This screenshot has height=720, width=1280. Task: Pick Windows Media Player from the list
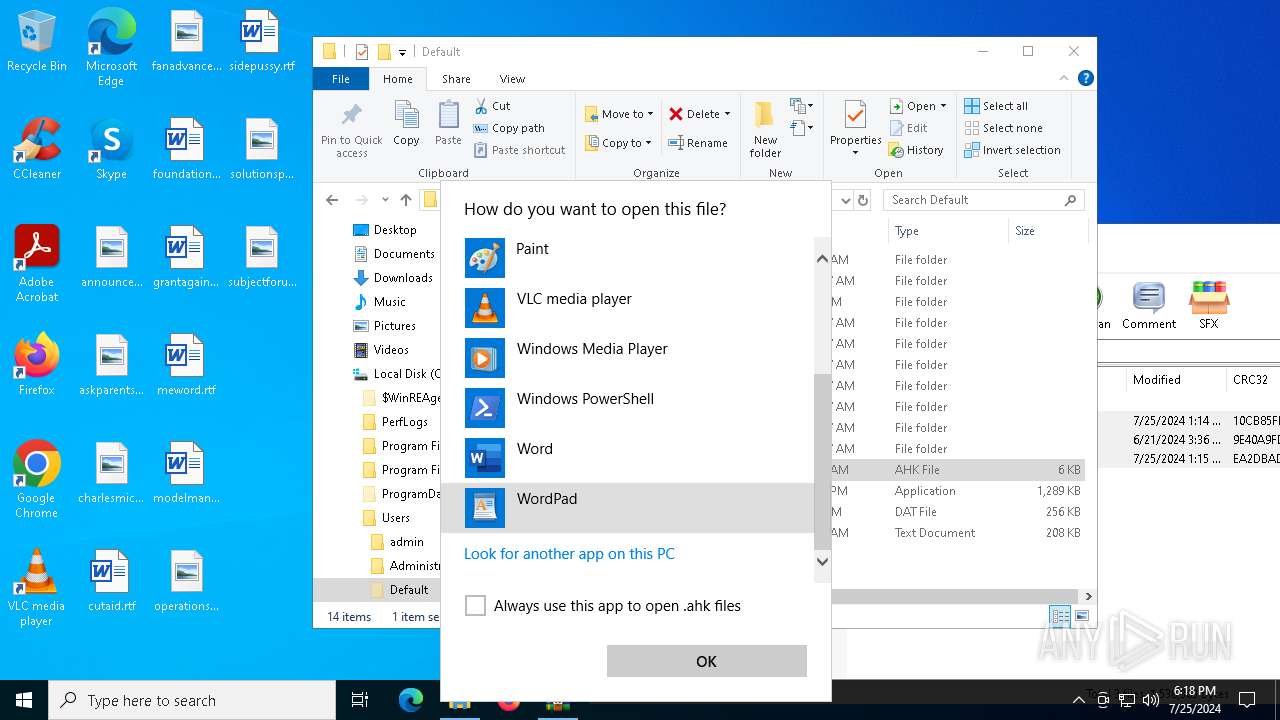(x=627, y=358)
